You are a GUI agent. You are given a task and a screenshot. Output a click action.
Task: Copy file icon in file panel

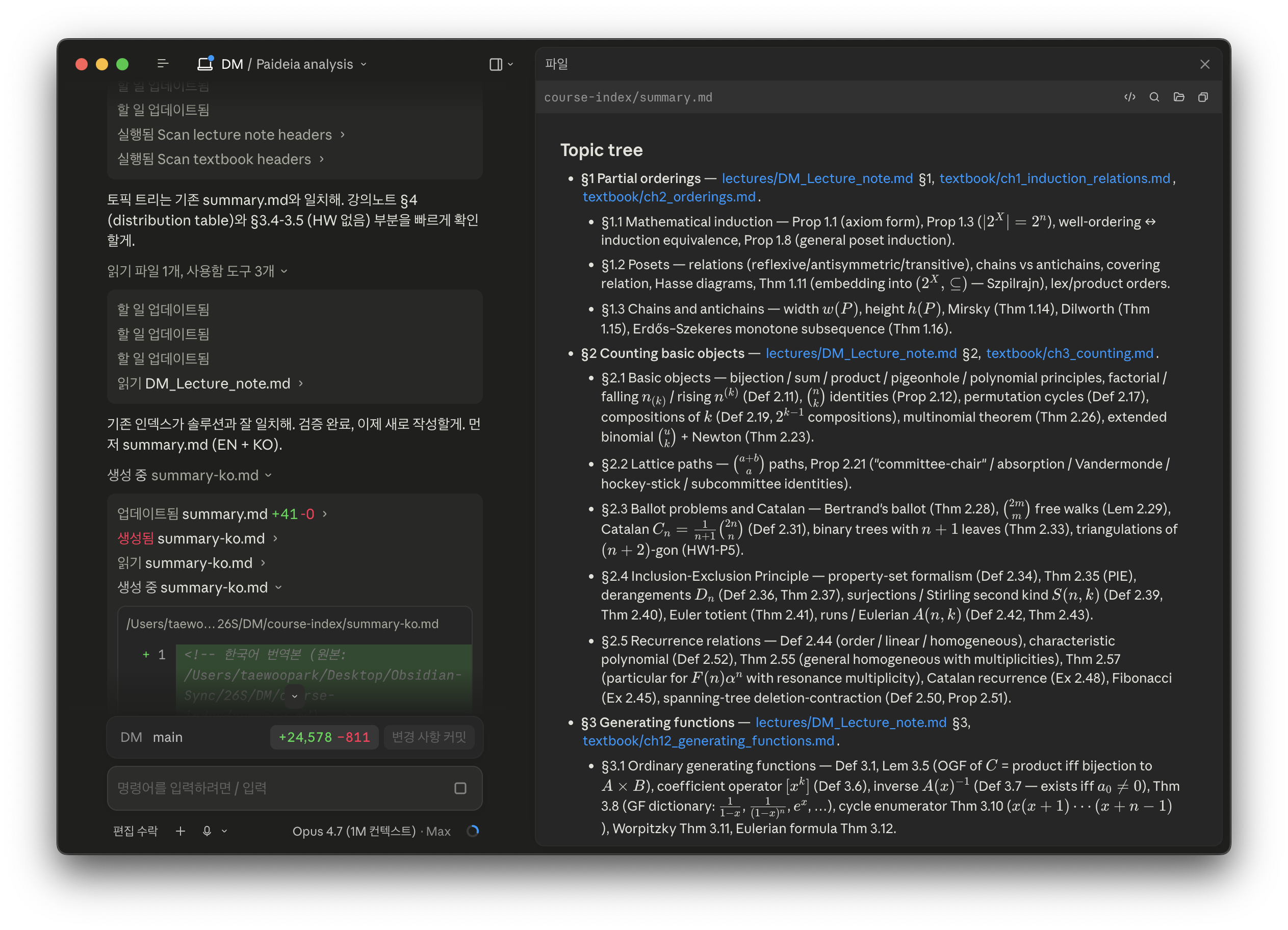[1203, 97]
